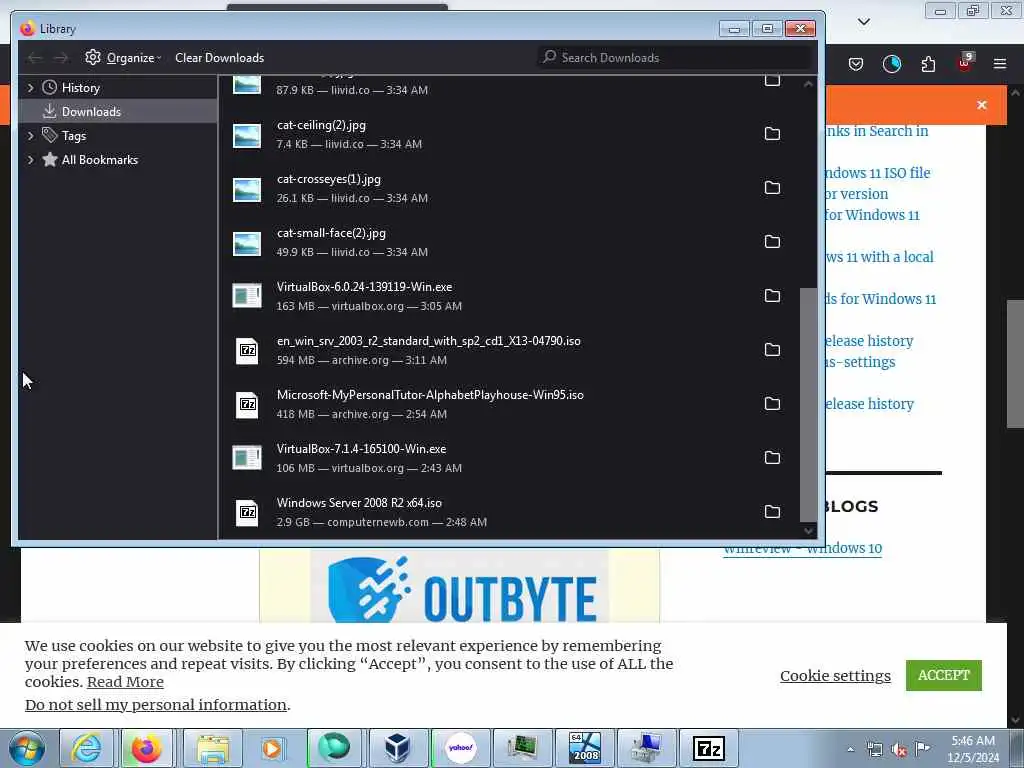Launch Internet Explorer from taskbar
The height and width of the screenshot is (768, 1024).
pyautogui.click(x=87, y=748)
